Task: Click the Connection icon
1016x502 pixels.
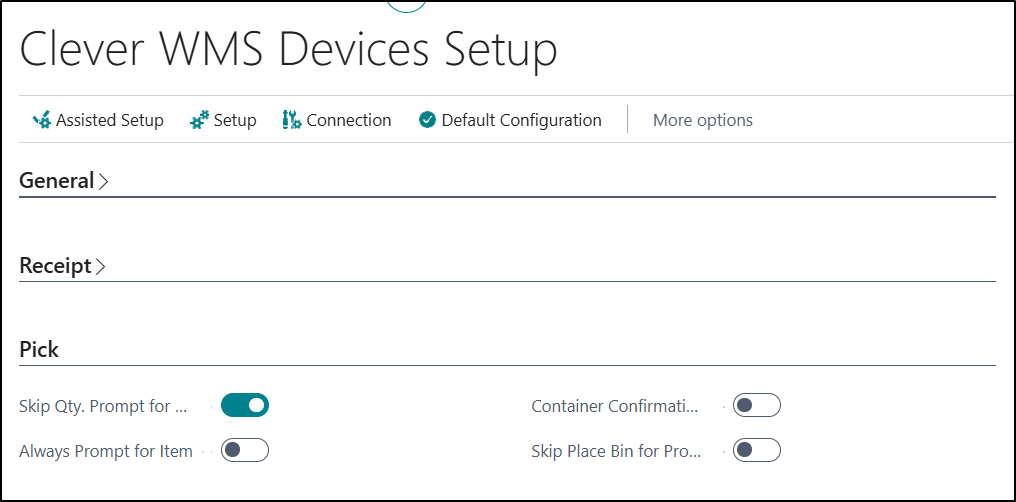Action: [x=292, y=120]
